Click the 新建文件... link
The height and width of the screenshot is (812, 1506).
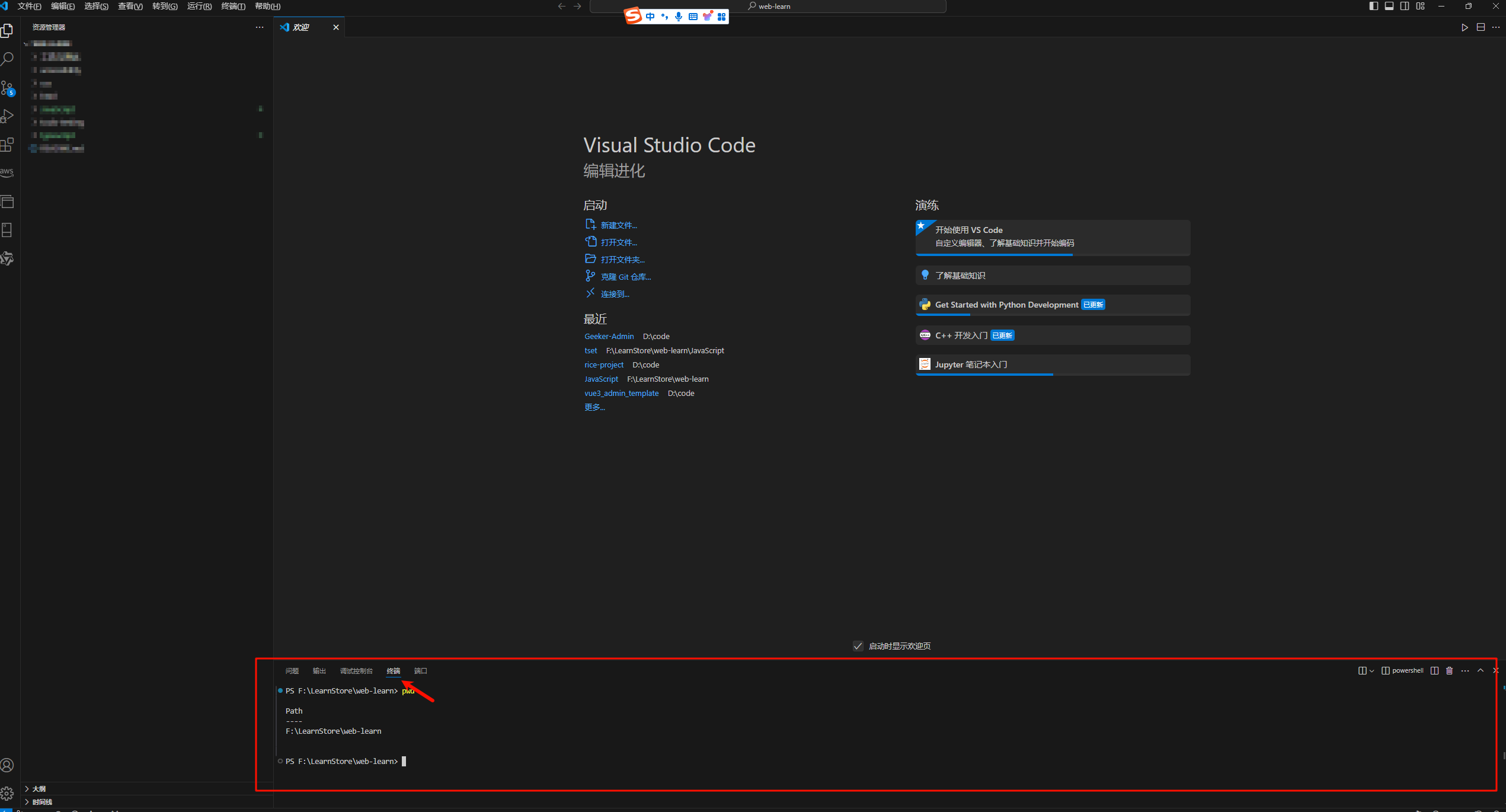(619, 225)
